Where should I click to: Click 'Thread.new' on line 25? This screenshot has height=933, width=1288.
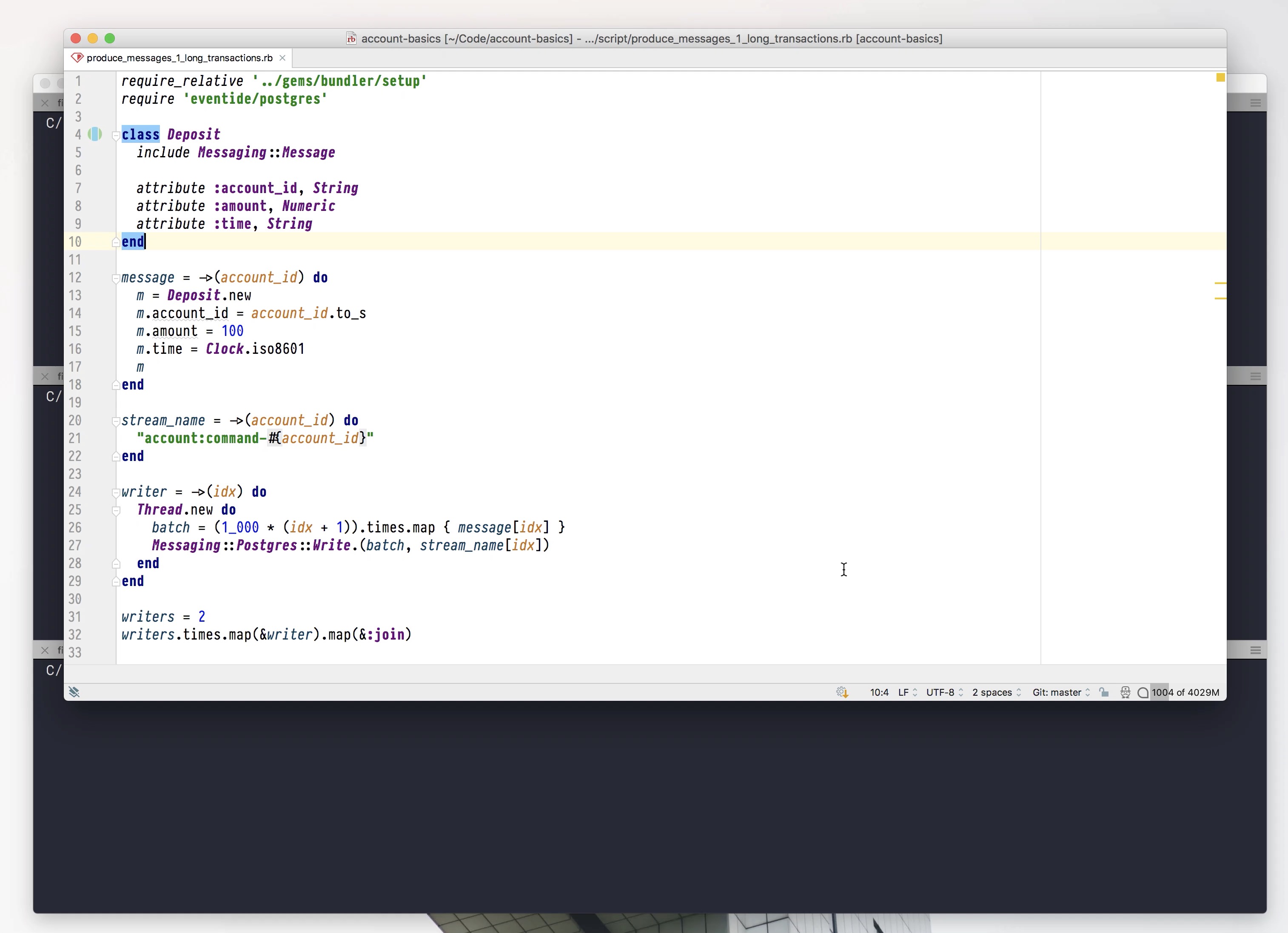click(174, 510)
